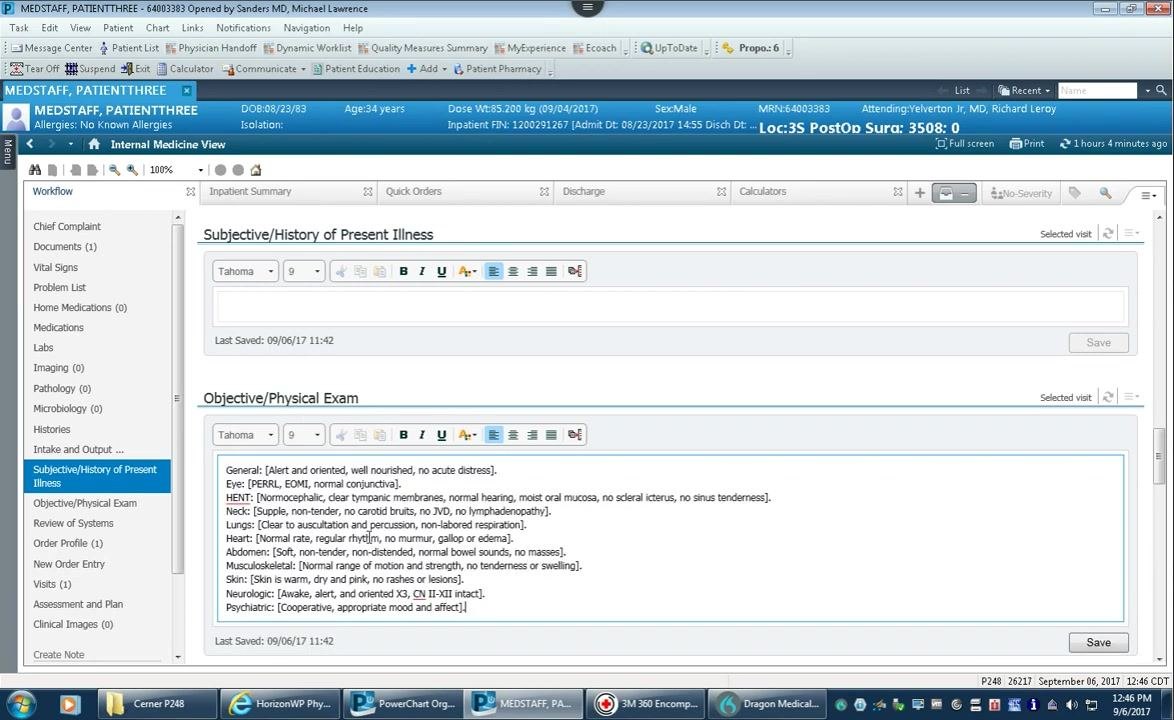The width and height of the screenshot is (1174, 720).
Task: Open the Add toolbar dropdown
Action: (444, 69)
